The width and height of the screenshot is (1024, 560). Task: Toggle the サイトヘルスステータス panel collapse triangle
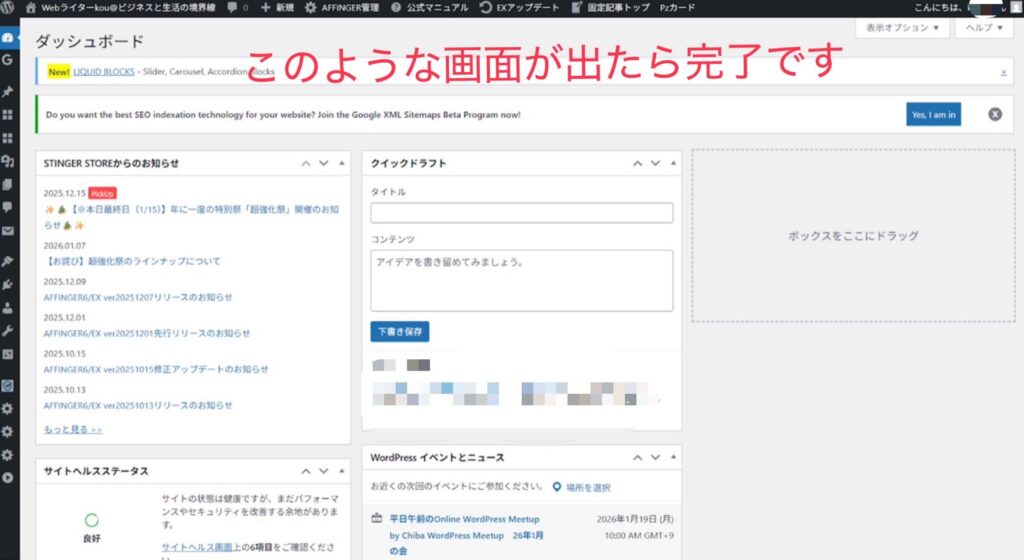click(x=342, y=471)
